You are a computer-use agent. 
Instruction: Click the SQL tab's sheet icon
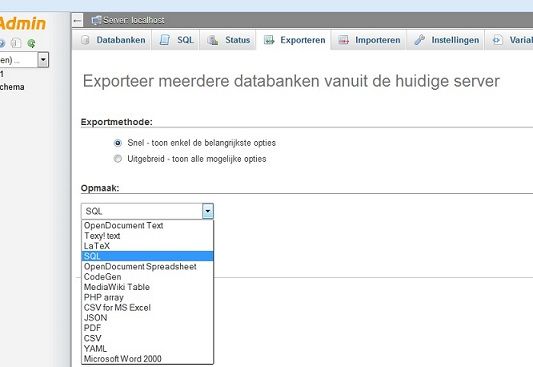click(165, 40)
